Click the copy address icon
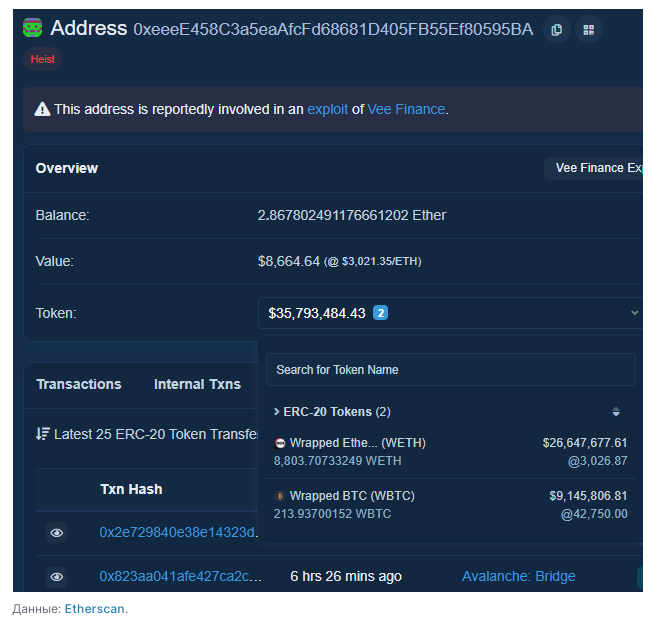The height and width of the screenshot is (617, 659). tap(557, 30)
